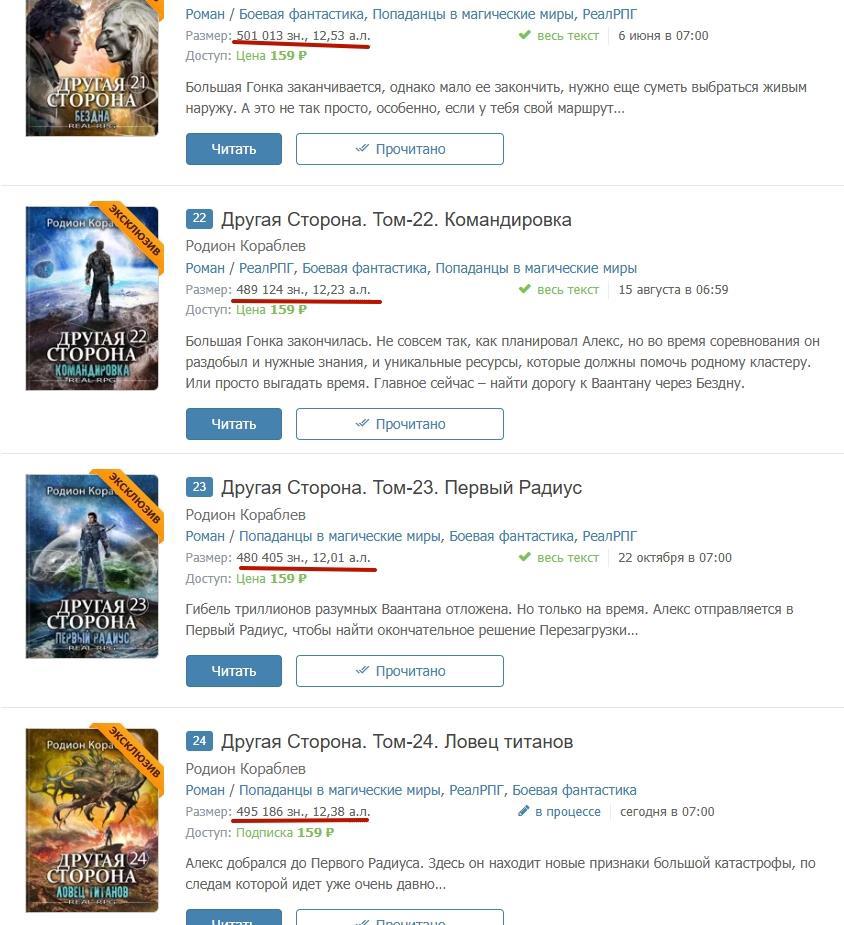This screenshot has width=844, height=925.
Task: Click the 'эксклюзив' ribbon on Tom-24 cover
Action: (134, 752)
